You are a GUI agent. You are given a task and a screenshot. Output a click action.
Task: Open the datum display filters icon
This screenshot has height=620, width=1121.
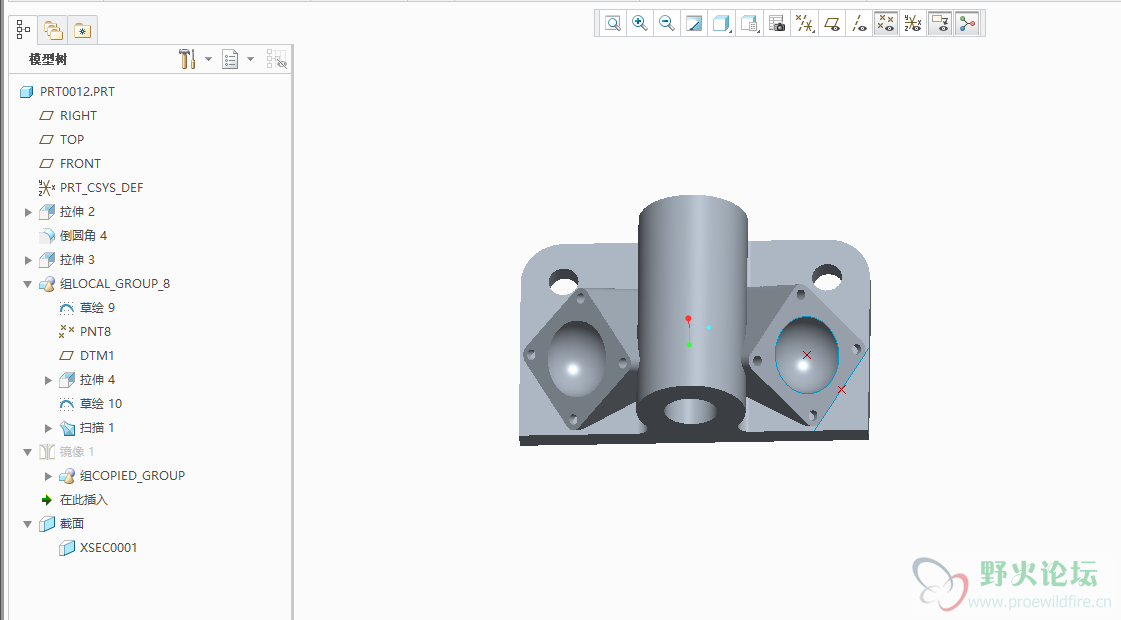pos(804,24)
